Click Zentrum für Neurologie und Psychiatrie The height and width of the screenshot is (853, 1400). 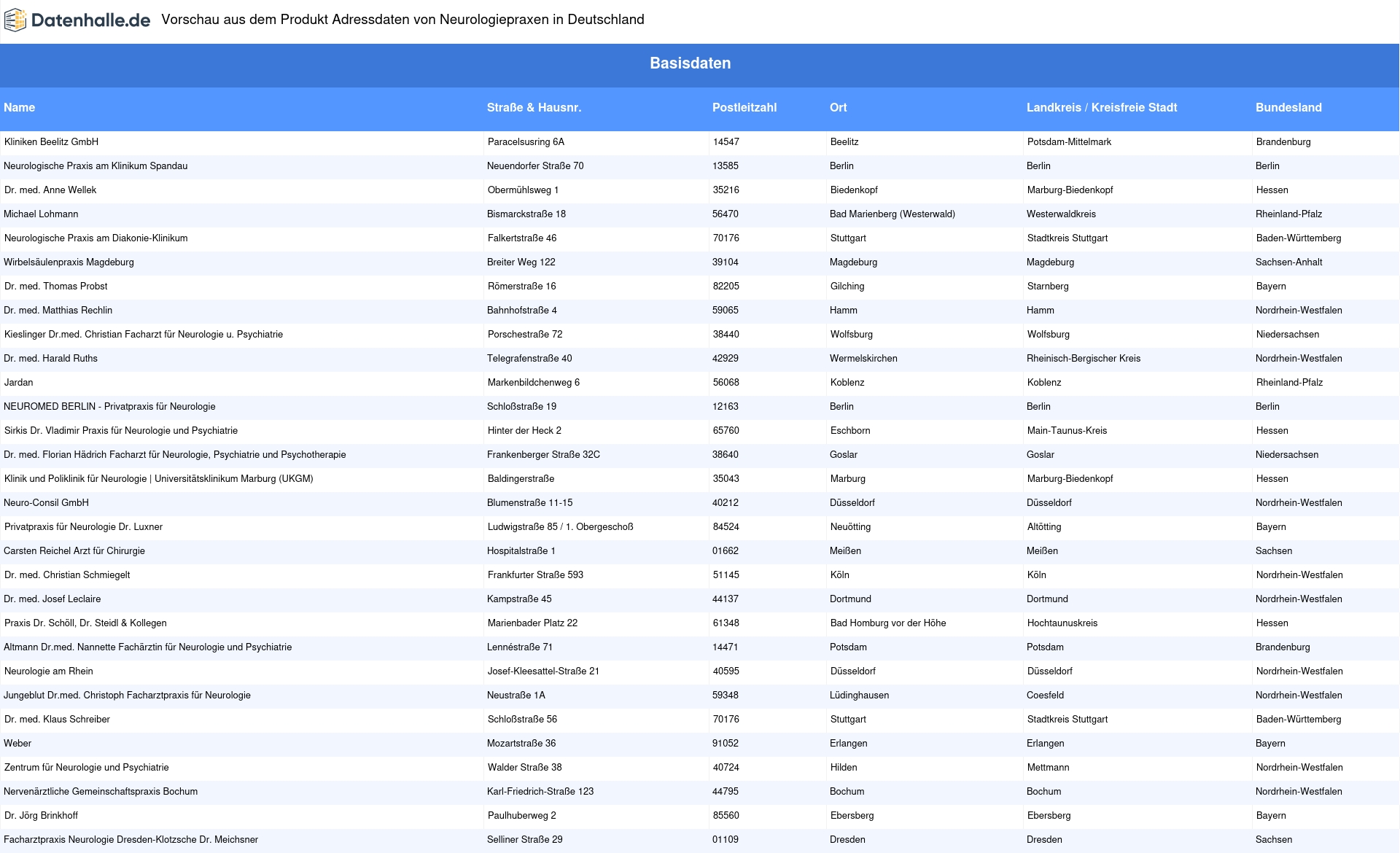[87, 768]
